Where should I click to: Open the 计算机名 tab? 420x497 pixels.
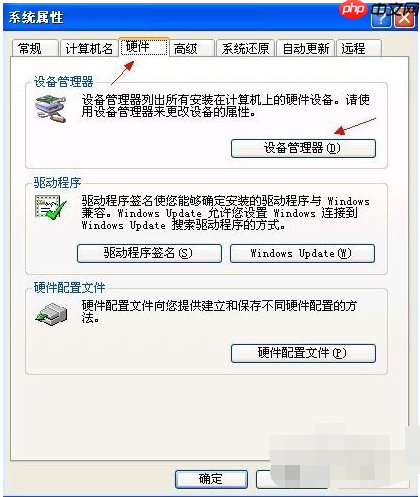(x=89, y=48)
